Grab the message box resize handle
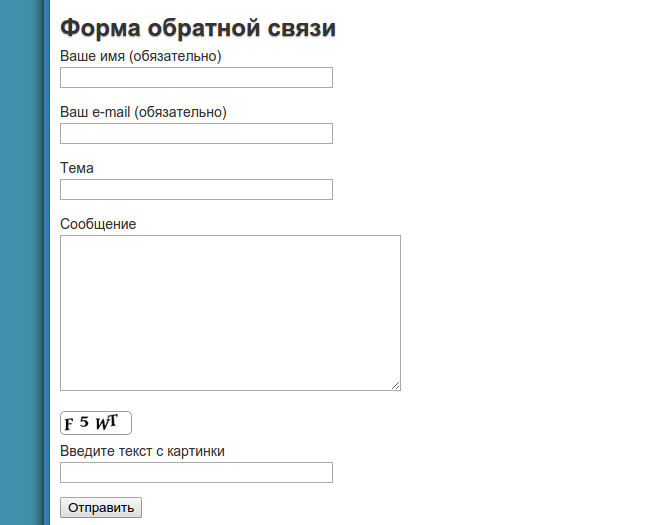This screenshot has height=525, width=666. (395, 385)
